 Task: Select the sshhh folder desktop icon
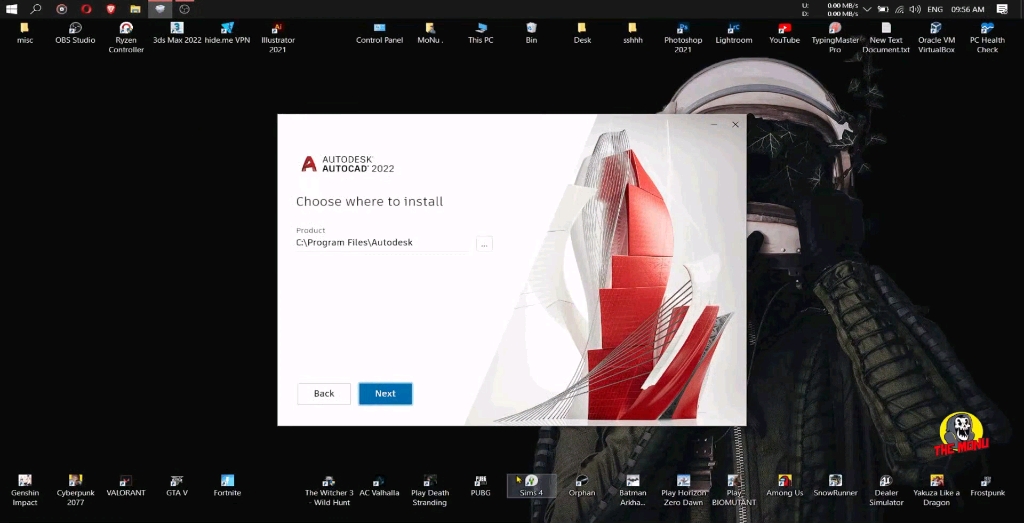[x=632, y=34]
